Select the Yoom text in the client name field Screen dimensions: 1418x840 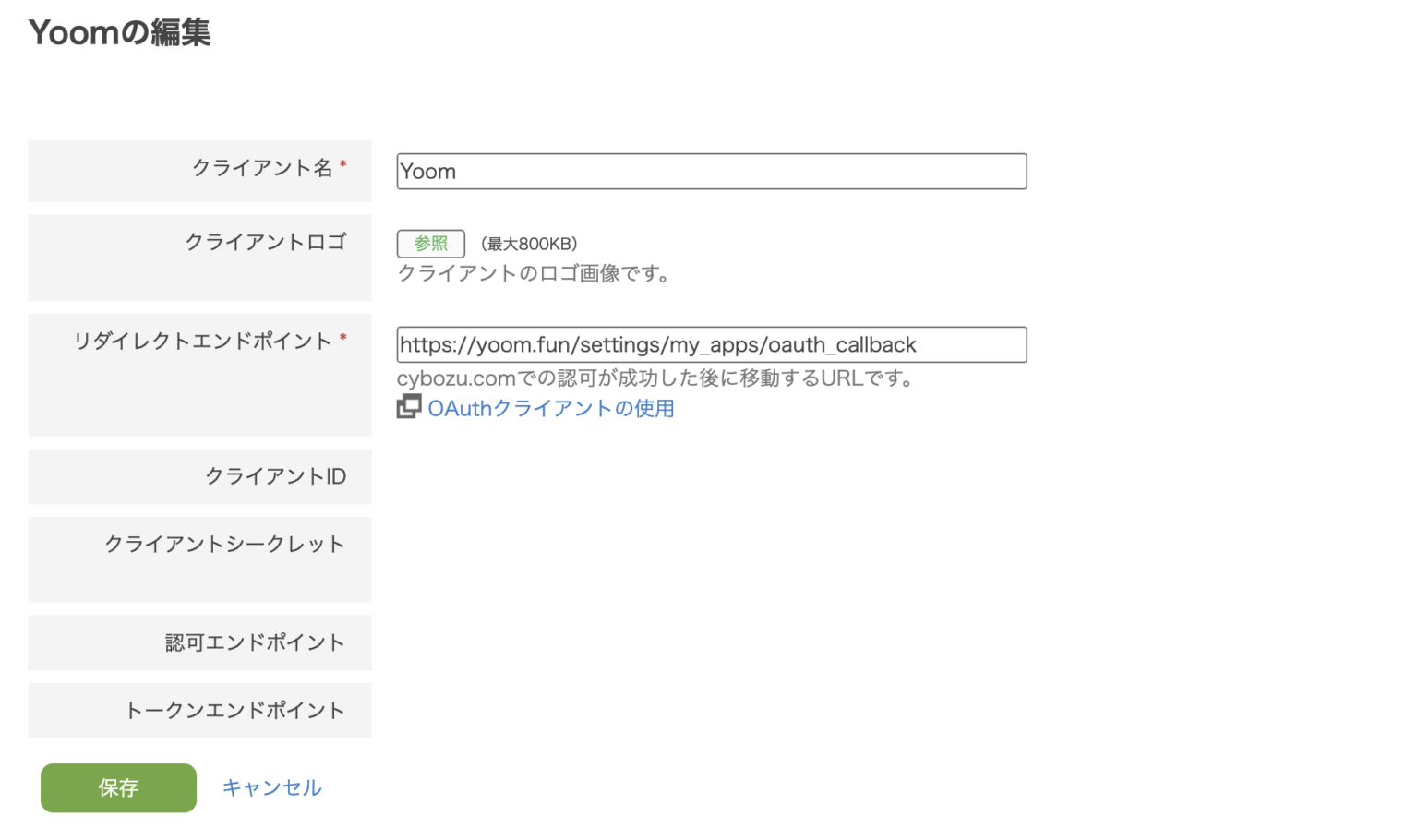click(427, 171)
